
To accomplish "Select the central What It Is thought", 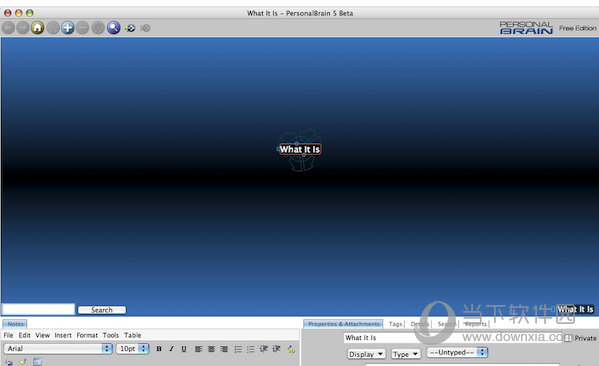I will coord(300,149).
